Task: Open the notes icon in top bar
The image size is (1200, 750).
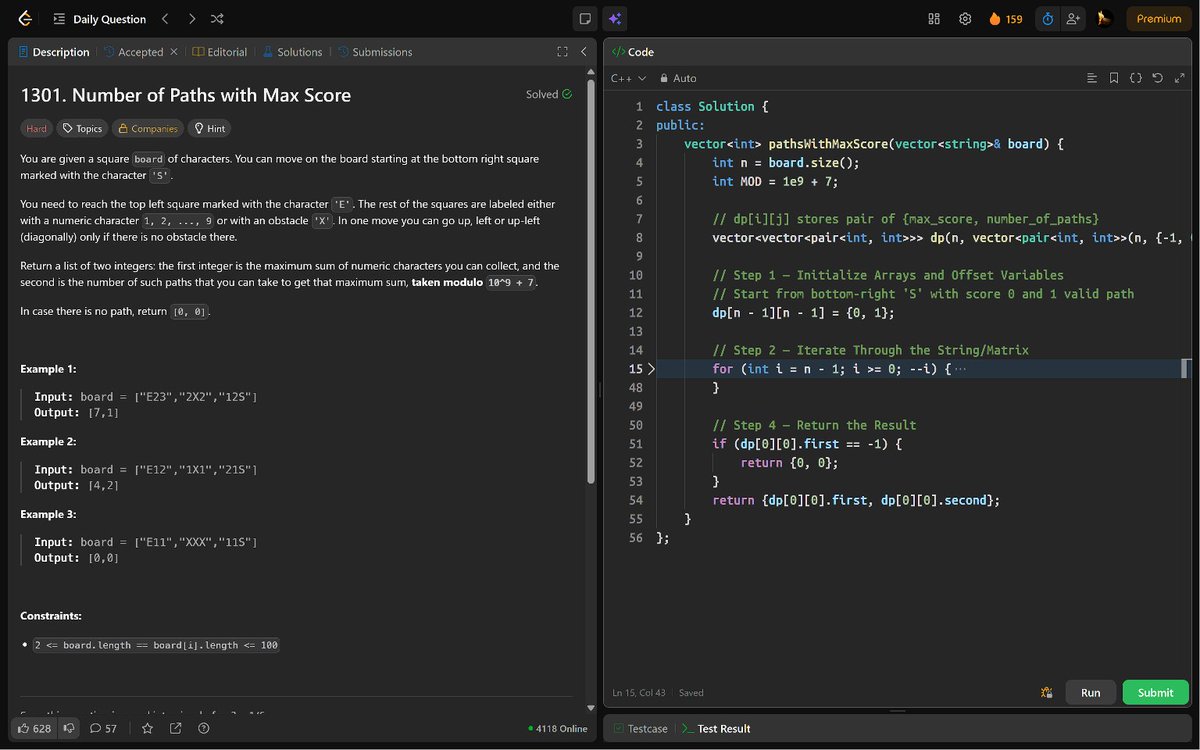Action: pyautogui.click(x=586, y=19)
